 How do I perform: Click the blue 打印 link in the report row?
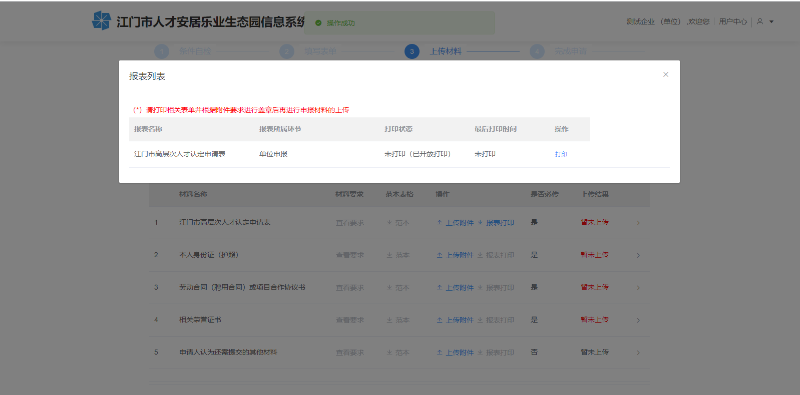[561, 154]
